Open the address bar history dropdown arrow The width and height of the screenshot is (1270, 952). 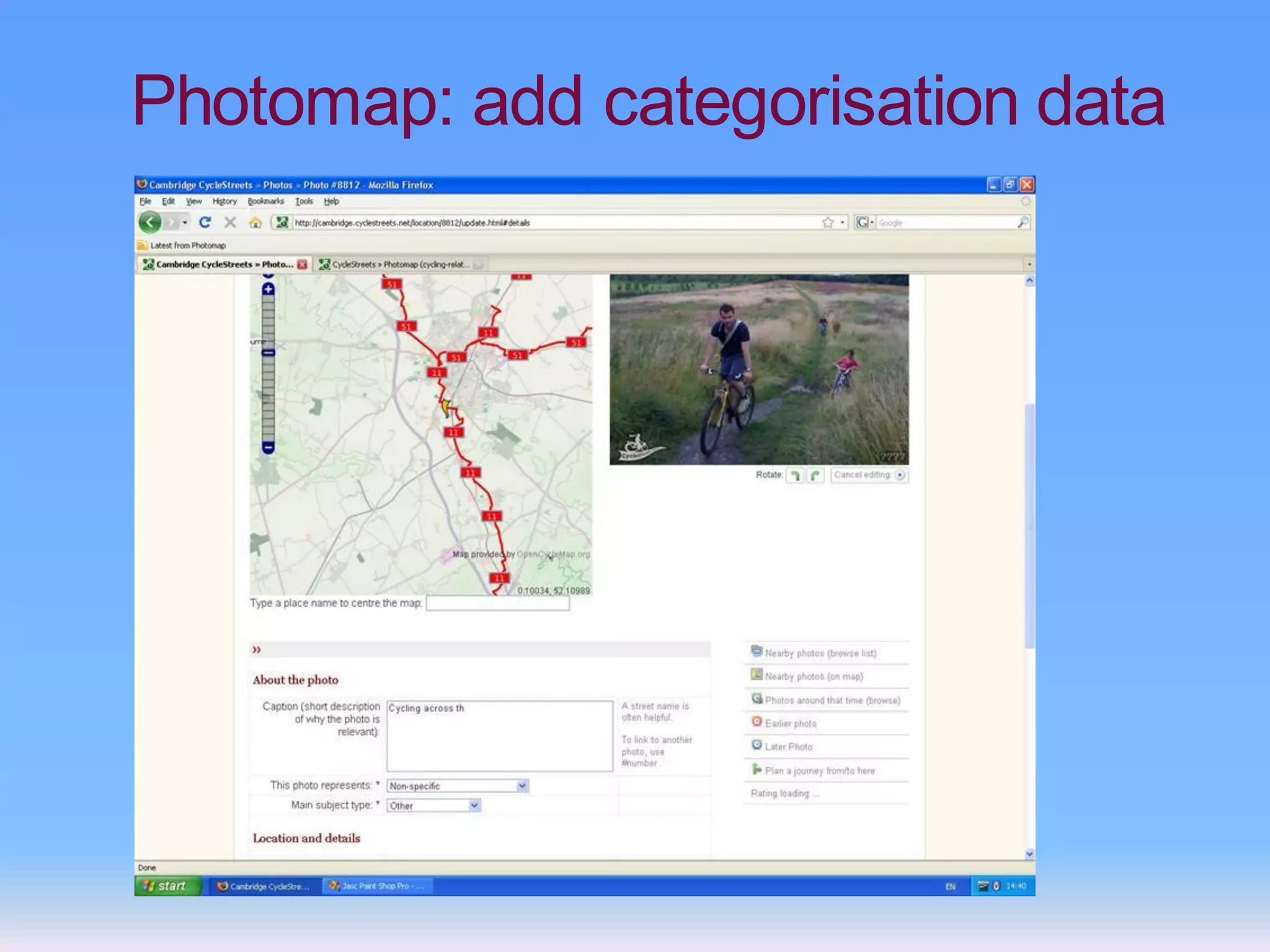click(x=842, y=223)
